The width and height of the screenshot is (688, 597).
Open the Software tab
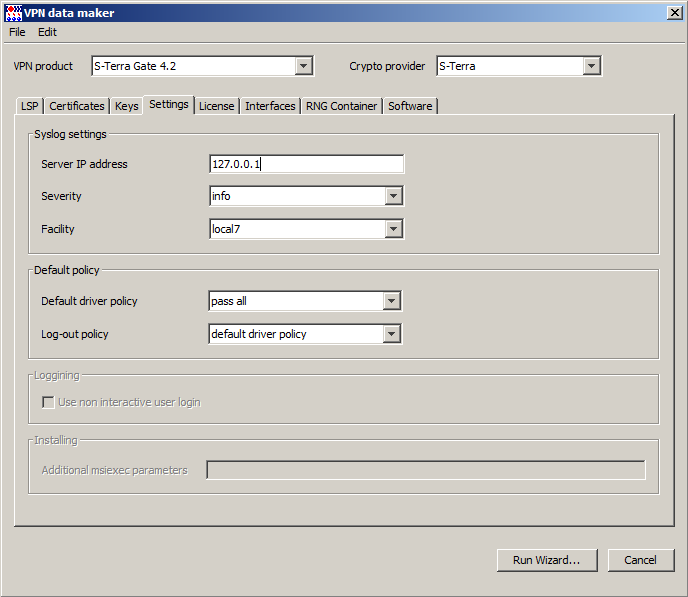click(410, 106)
